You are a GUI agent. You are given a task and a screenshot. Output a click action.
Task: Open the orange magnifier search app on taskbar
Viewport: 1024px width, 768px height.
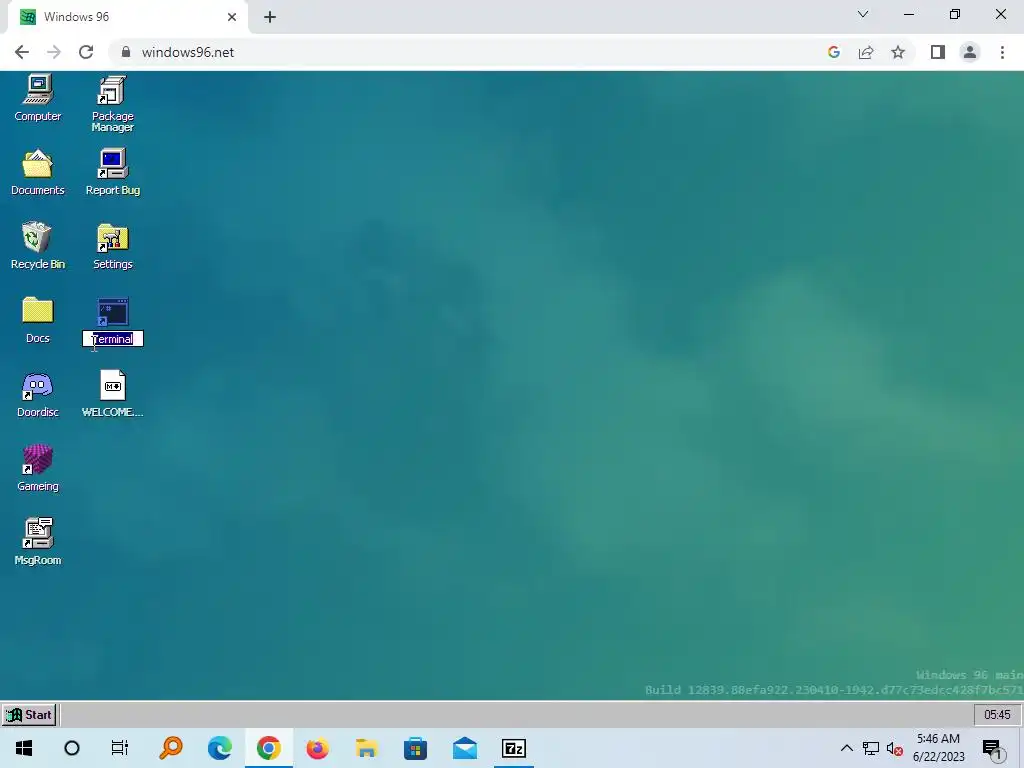pos(170,748)
